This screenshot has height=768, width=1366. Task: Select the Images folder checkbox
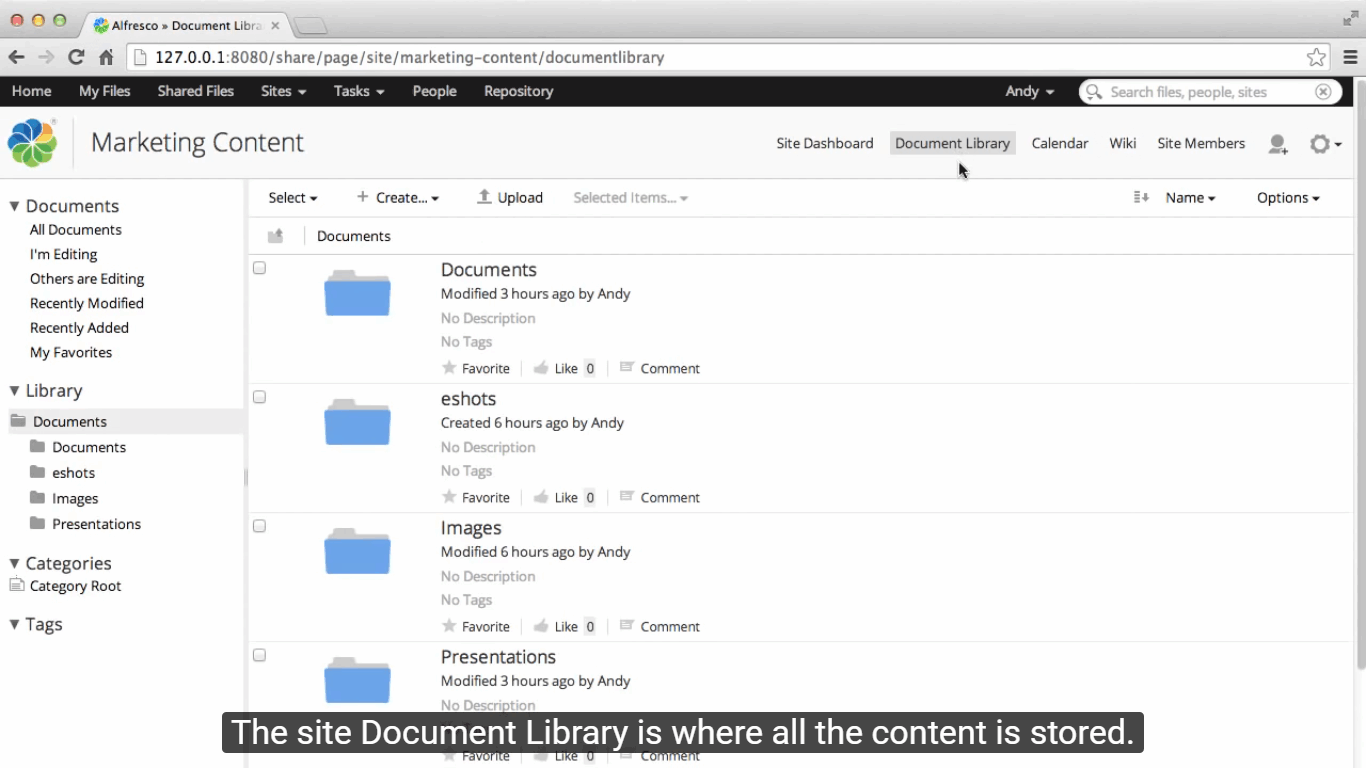click(259, 526)
